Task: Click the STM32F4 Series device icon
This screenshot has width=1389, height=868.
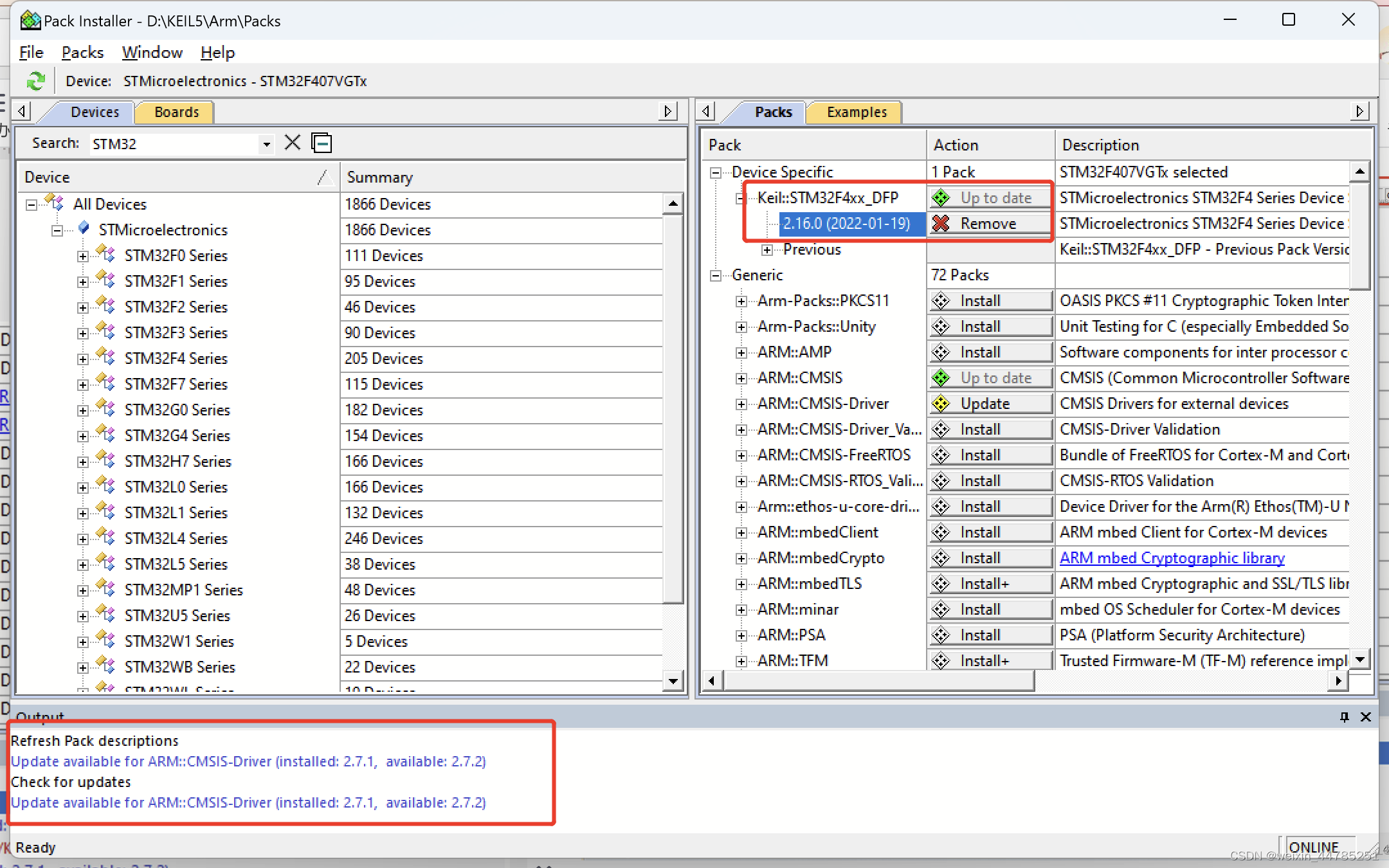Action: tap(105, 358)
